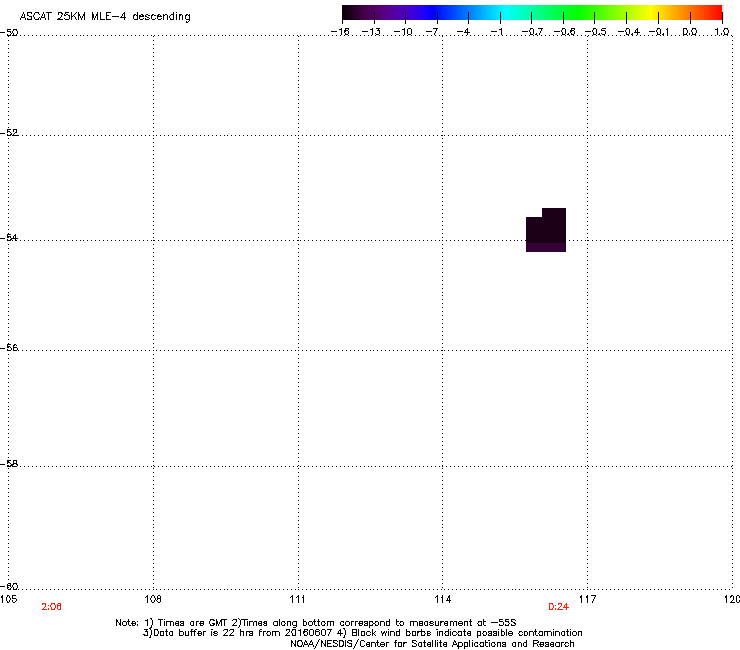The height and width of the screenshot is (650, 740).
Task: Select the "-1" colorbar label
Action: tap(496, 32)
